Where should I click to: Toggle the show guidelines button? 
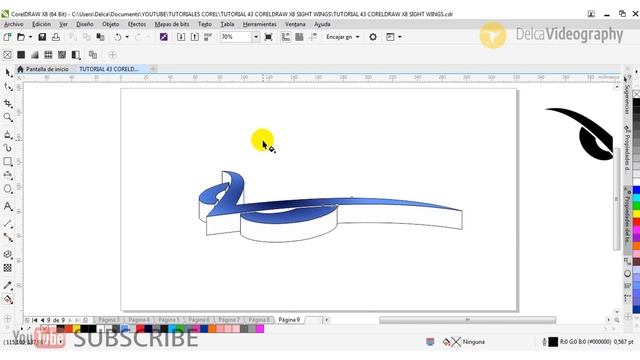point(313,37)
